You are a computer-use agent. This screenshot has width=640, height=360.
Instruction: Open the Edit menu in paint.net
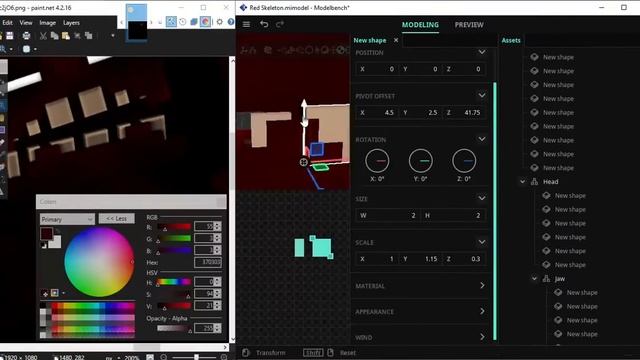[x=7, y=22]
